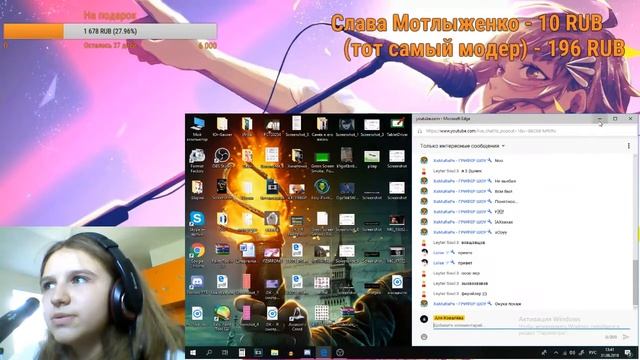640x360 pixels.
Task: Click the highlighted Аля Ковалева name
Action: coord(449,318)
